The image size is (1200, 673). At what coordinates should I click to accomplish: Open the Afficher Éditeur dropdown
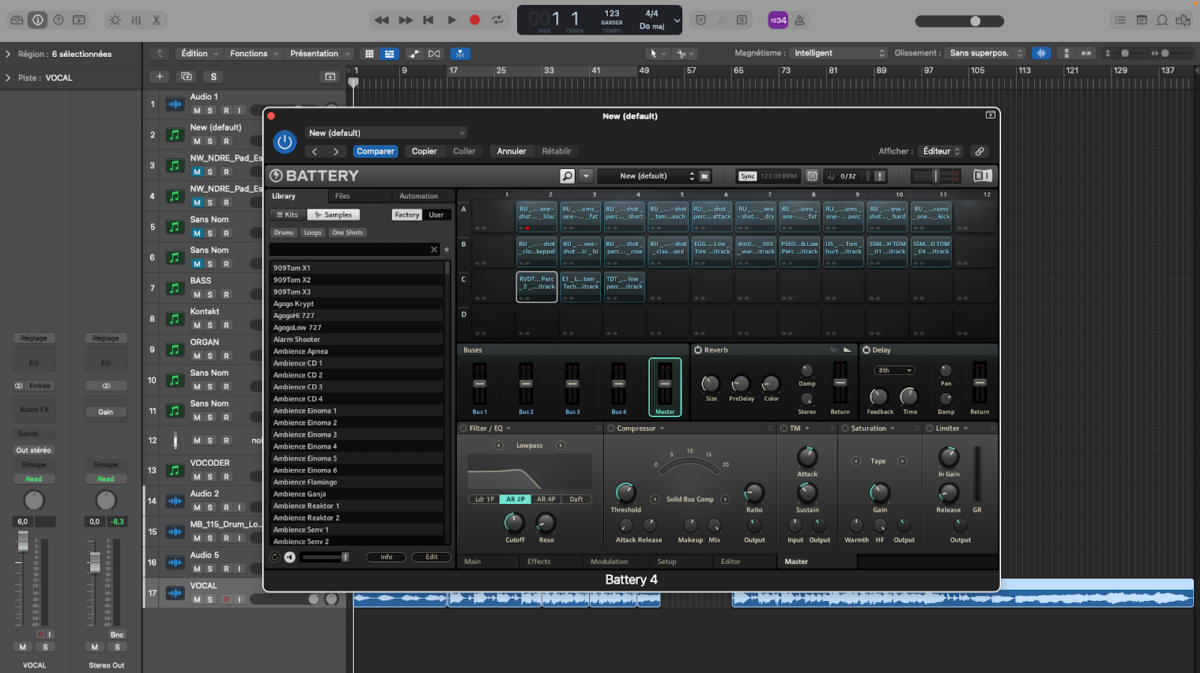coord(941,151)
